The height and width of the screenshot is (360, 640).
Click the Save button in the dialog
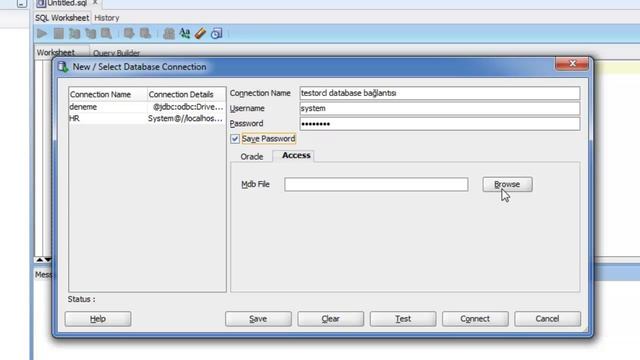(258, 319)
